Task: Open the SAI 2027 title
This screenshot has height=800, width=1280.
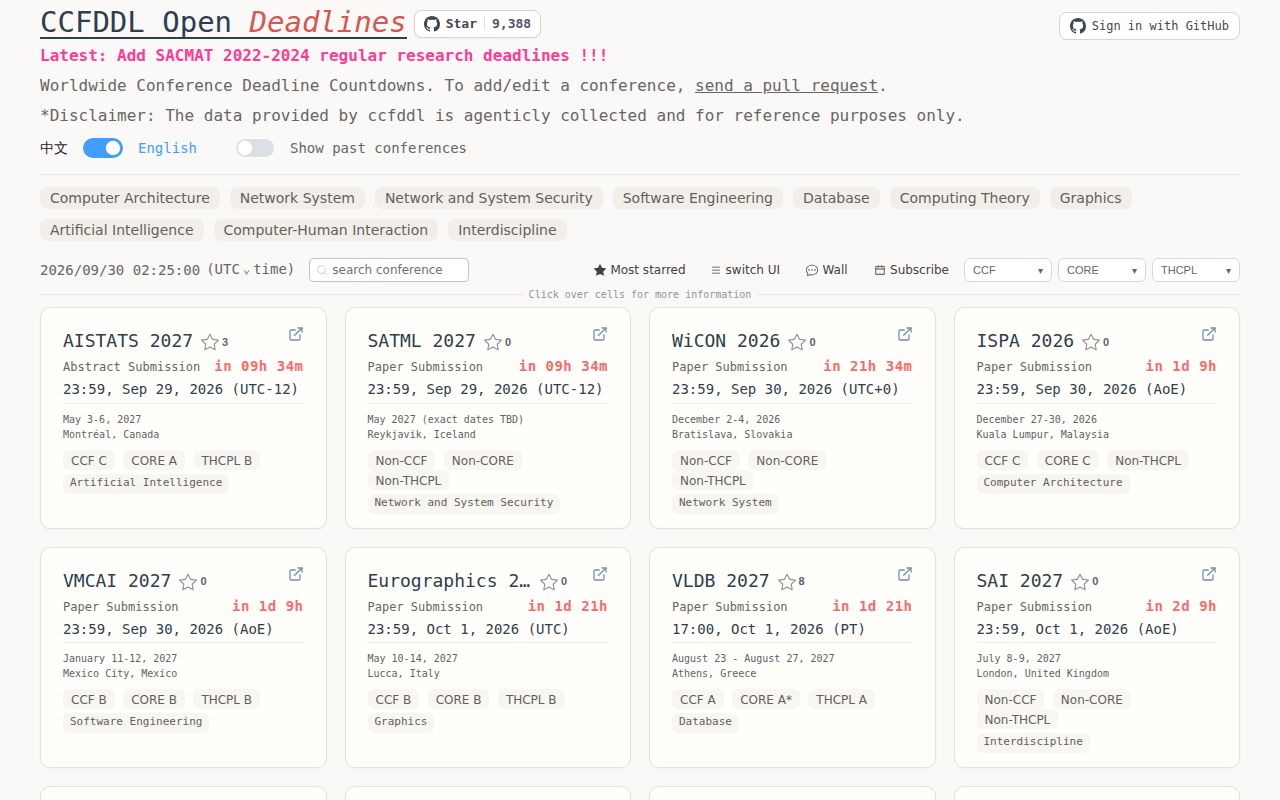Action: [1020, 581]
